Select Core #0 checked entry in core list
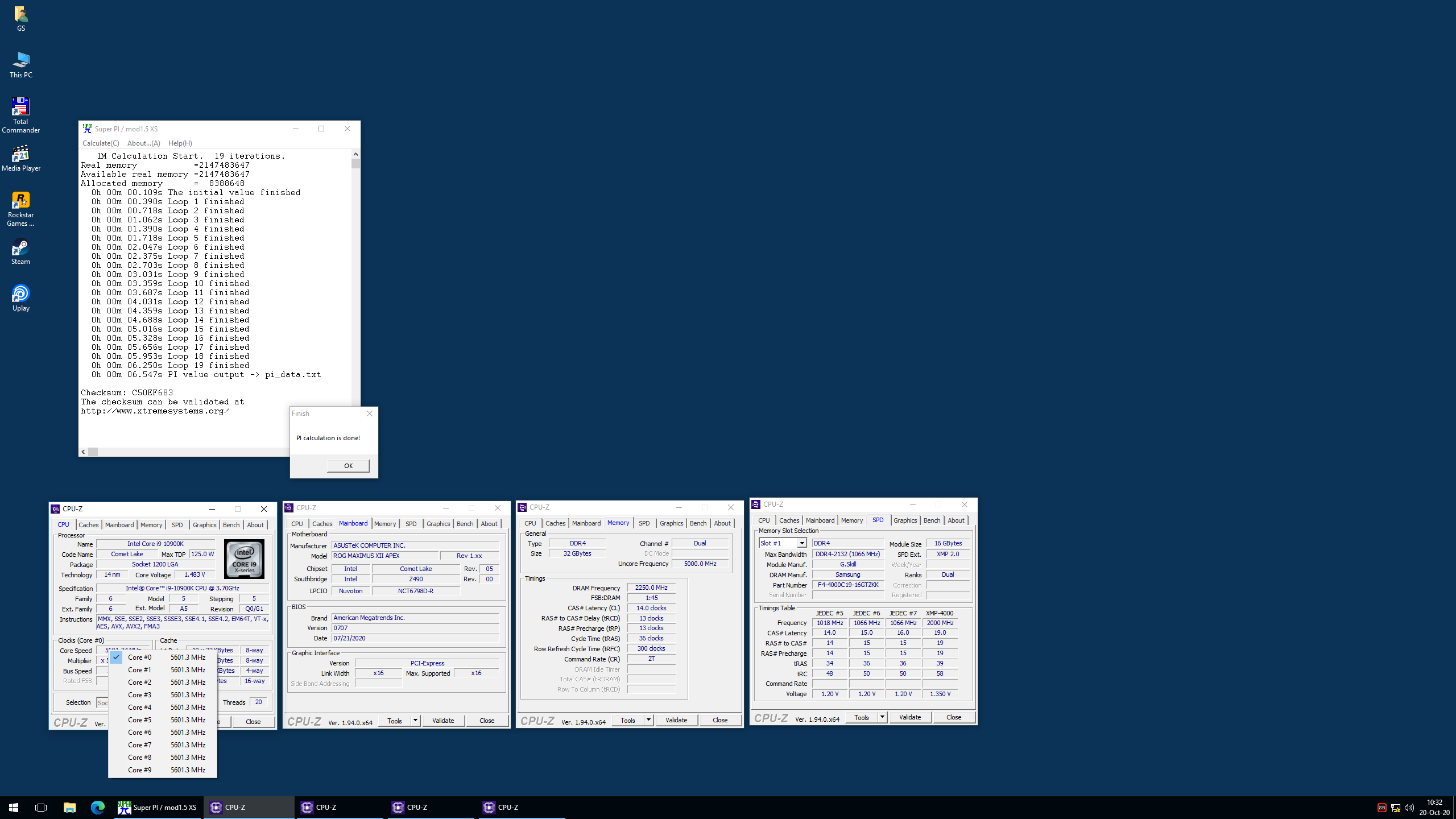 pyautogui.click(x=163, y=657)
